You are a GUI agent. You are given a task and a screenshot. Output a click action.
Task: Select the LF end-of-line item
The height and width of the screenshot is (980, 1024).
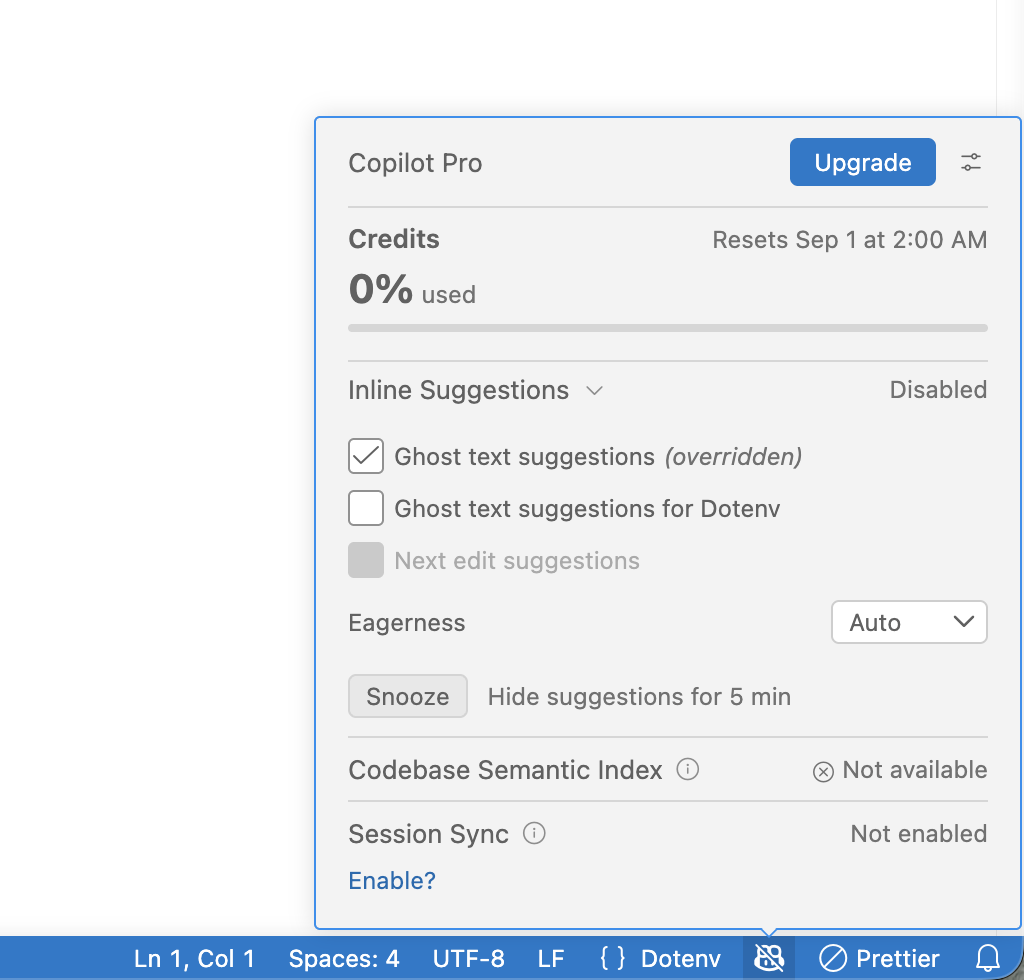551,958
